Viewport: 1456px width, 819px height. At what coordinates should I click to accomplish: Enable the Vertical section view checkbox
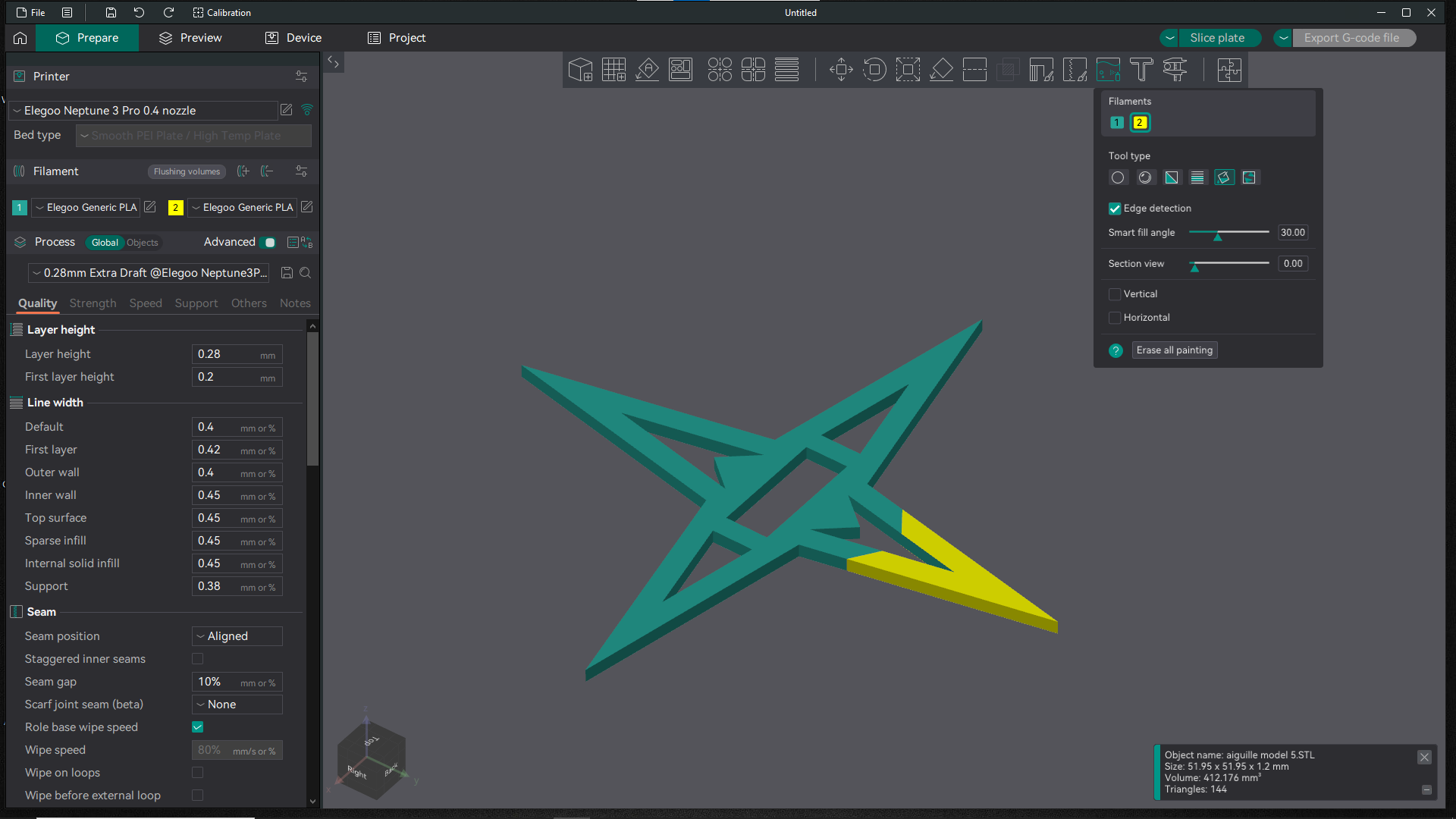pyautogui.click(x=1115, y=294)
